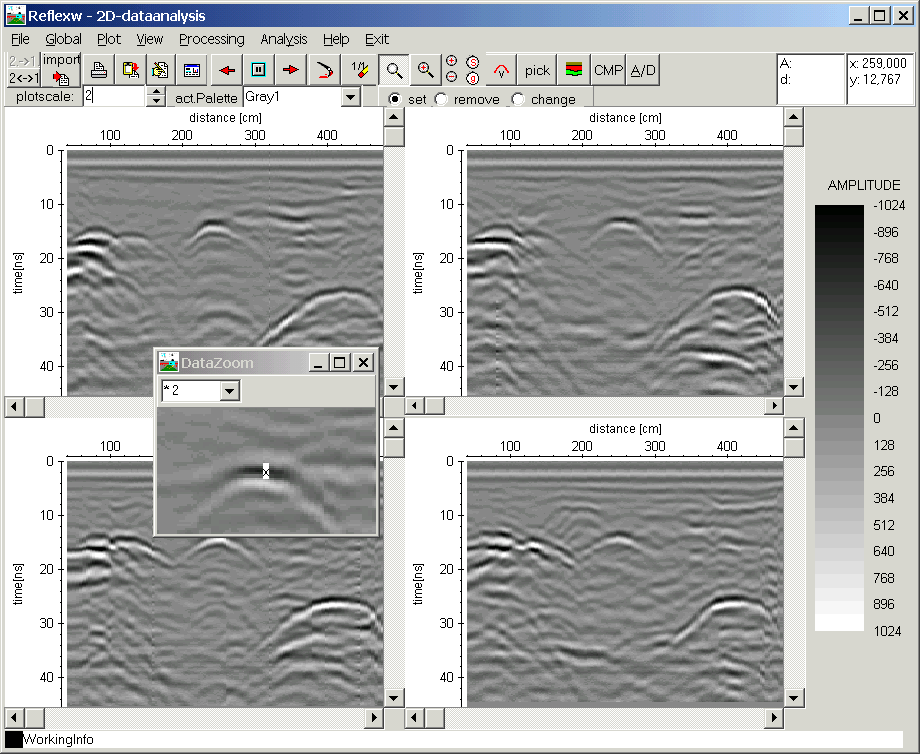The width and height of the screenshot is (920, 754).
Task: Click the import data button
Action: tap(60, 69)
